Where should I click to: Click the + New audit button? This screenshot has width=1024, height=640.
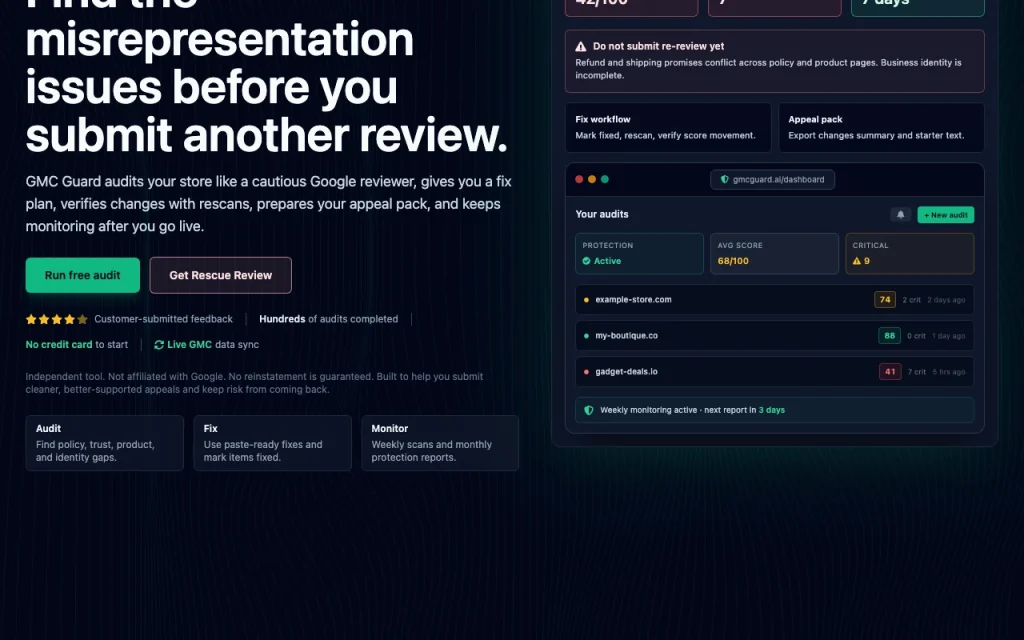coord(946,215)
